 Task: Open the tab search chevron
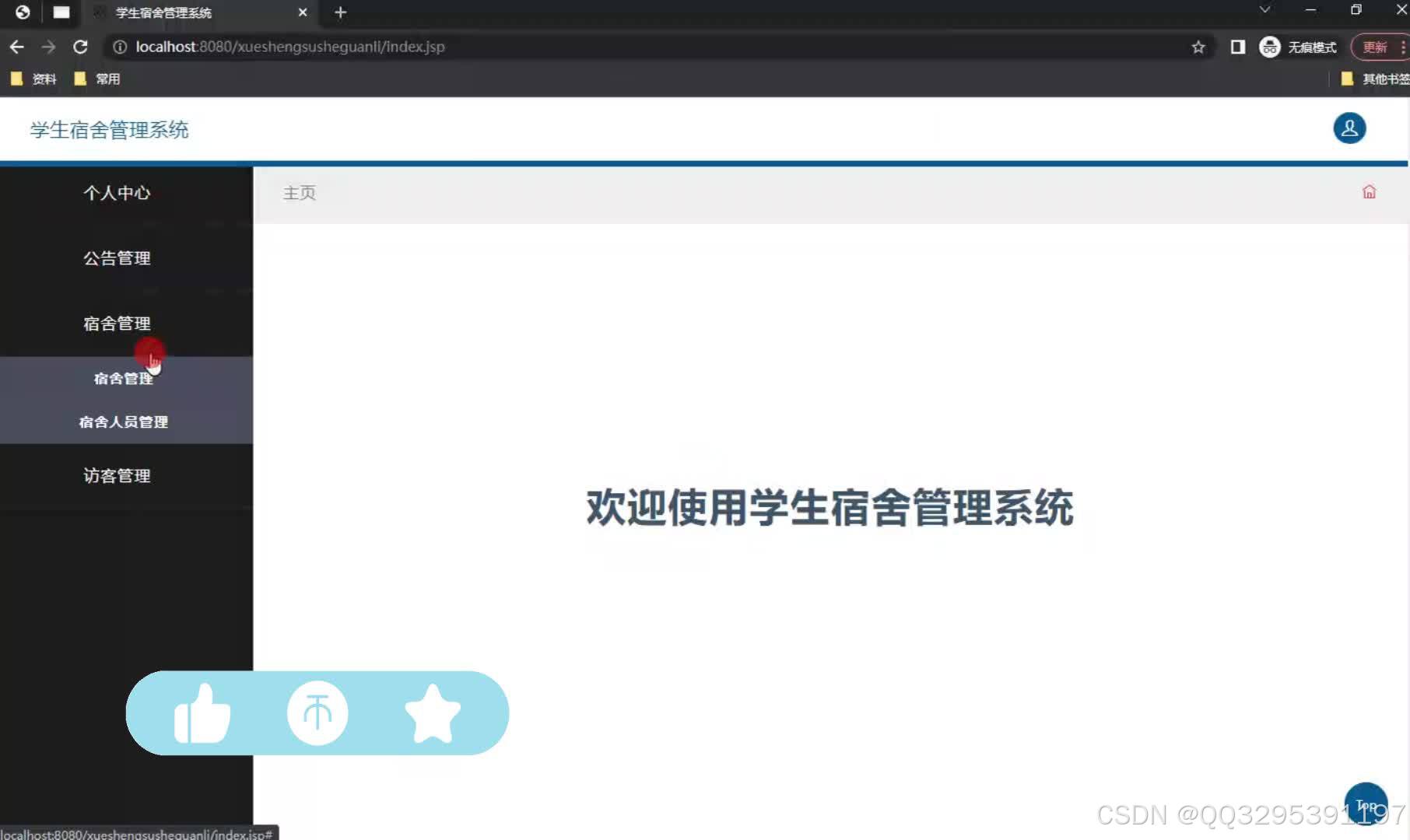(1264, 10)
